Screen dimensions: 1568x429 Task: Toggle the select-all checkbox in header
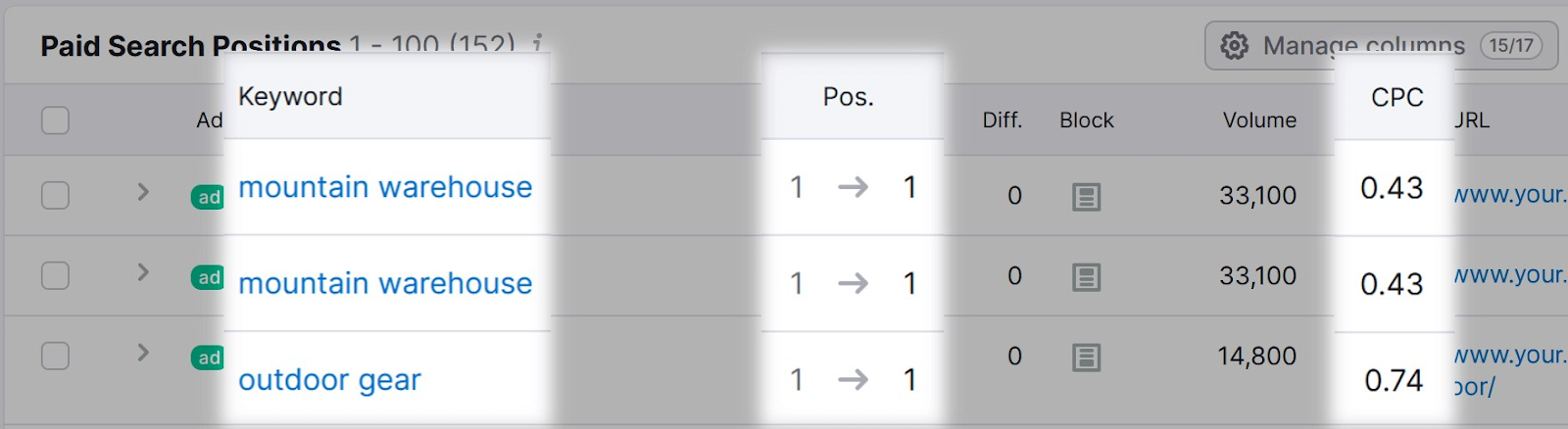[56, 120]
